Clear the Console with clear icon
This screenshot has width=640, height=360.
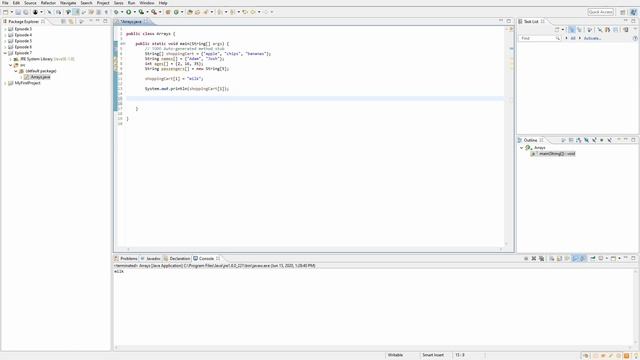point(552,258)
